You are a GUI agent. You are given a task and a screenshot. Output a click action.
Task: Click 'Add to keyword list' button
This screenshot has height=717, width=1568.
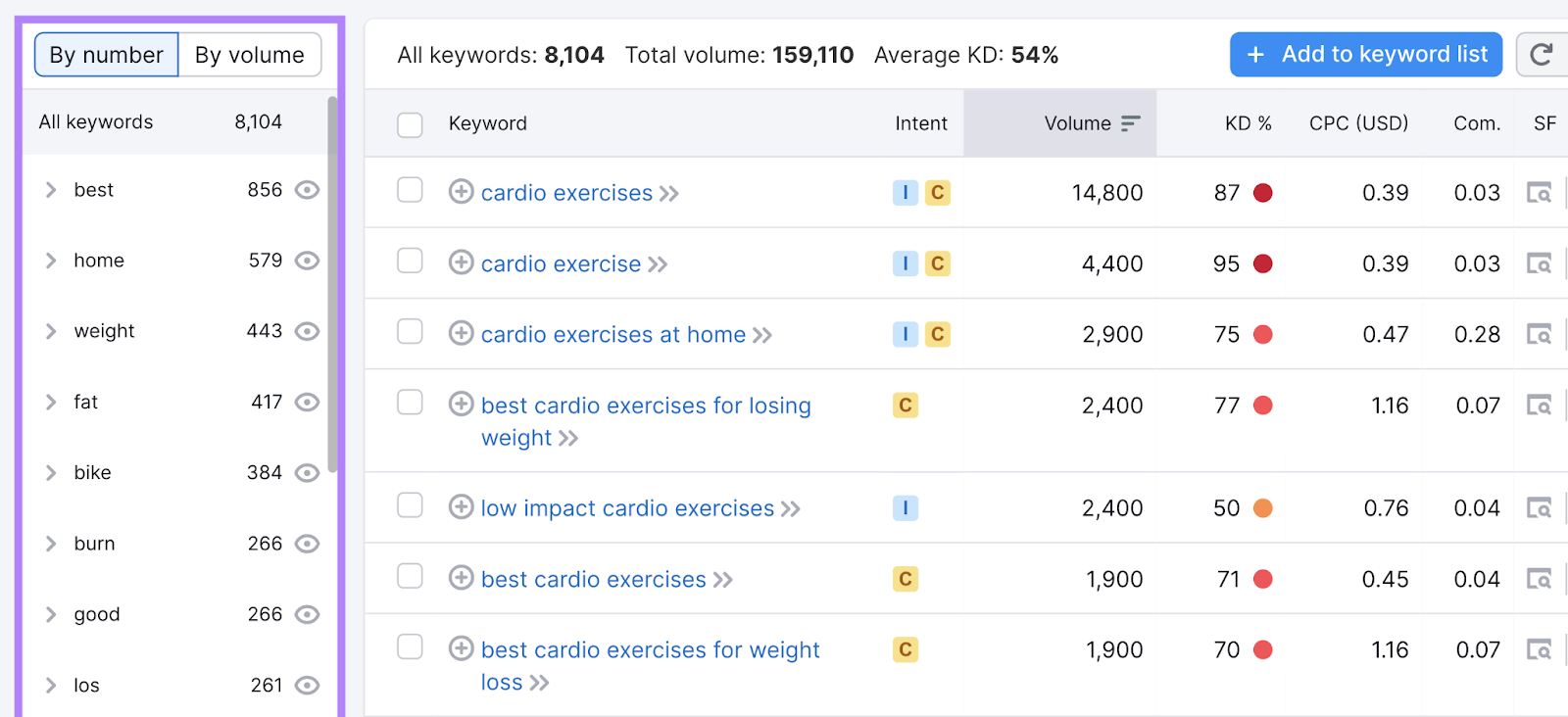[1366, 55]
